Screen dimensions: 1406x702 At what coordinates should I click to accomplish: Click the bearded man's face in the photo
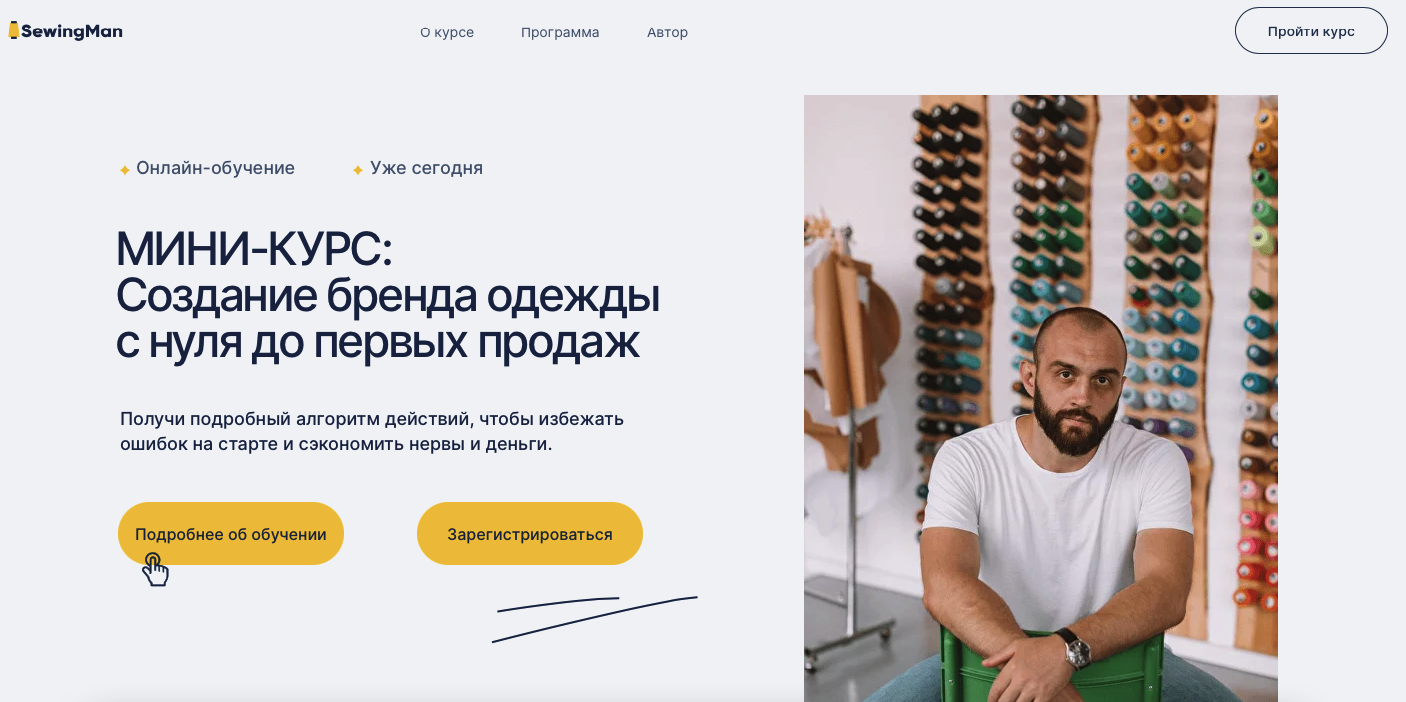tap(1077, 380)
